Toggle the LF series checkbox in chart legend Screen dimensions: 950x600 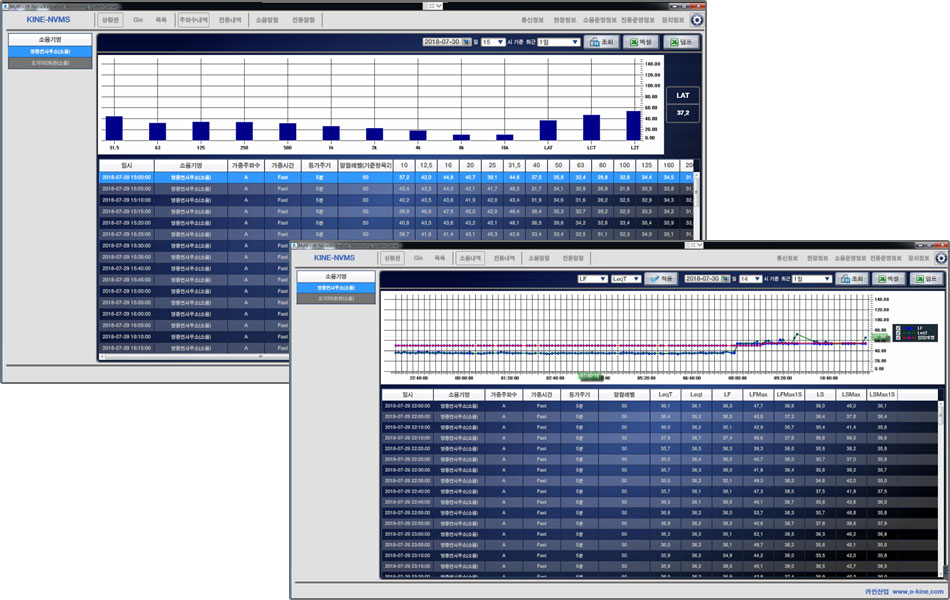898,328
